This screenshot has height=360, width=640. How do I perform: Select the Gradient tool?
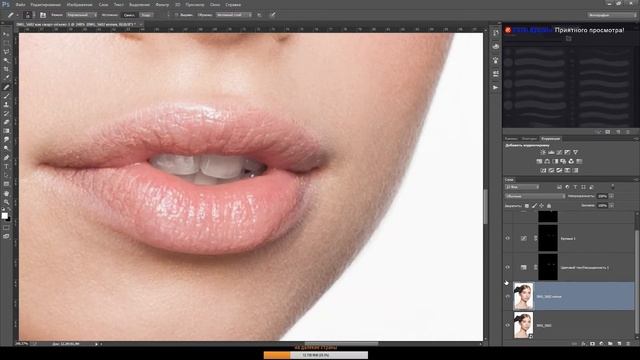(6, 131)
